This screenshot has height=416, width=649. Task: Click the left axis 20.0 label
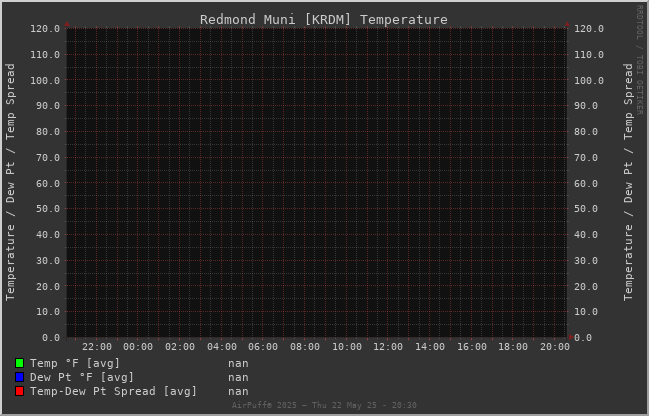coord(48,286)
